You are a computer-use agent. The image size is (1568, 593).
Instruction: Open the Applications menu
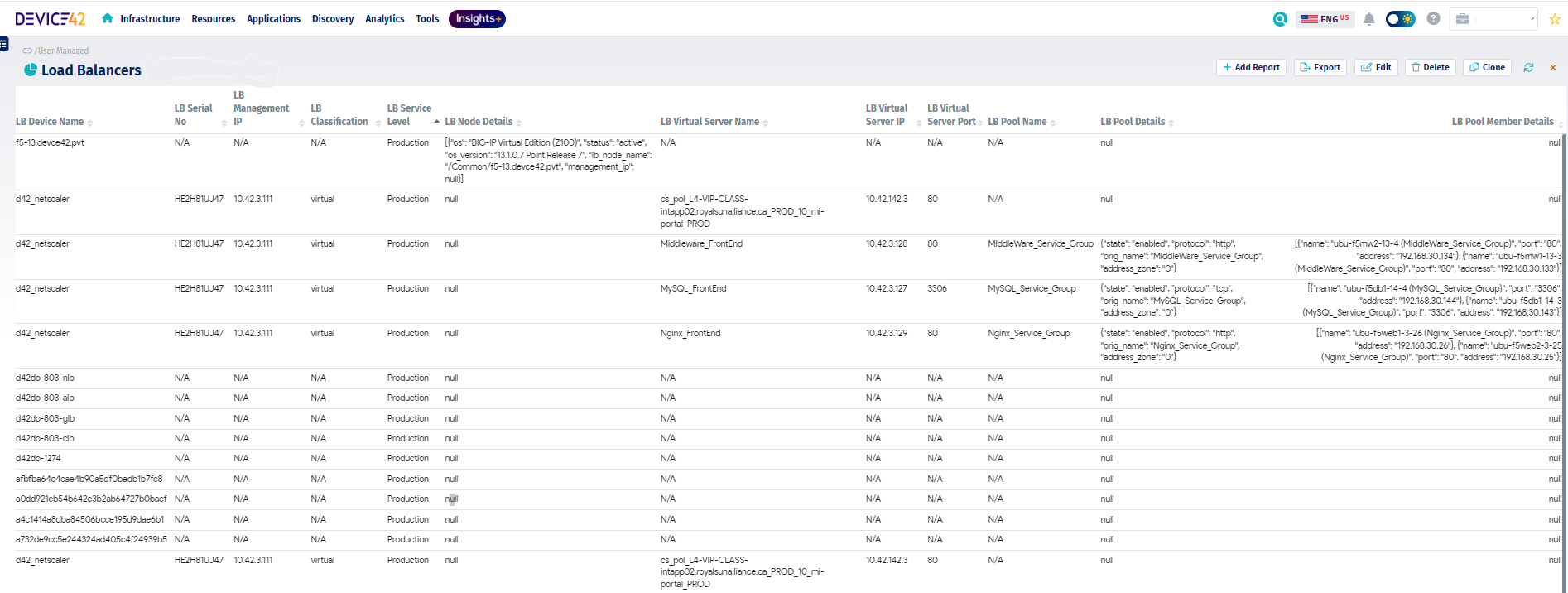click(273, 18)
